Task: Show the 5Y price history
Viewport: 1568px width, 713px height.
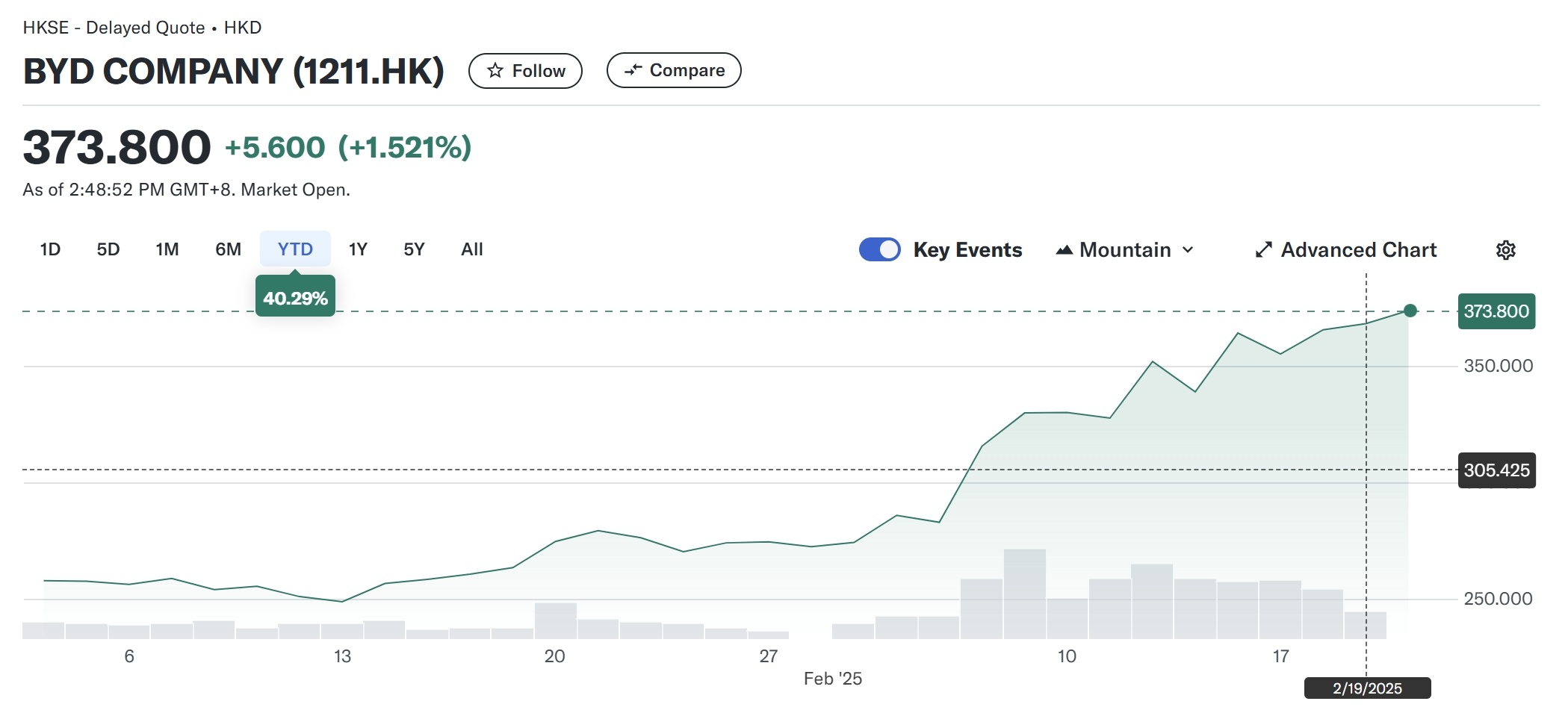Action: (414, 249)
